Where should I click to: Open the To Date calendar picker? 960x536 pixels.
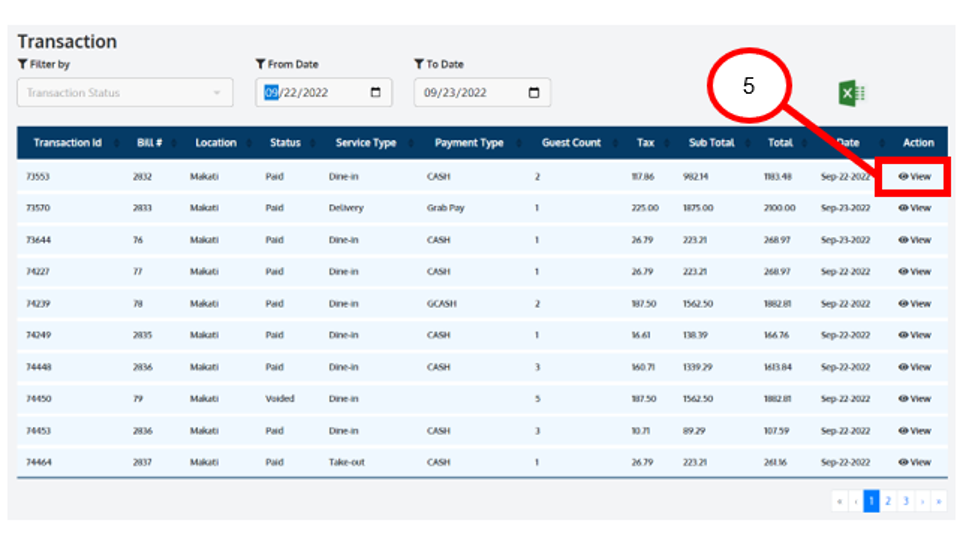534,92
